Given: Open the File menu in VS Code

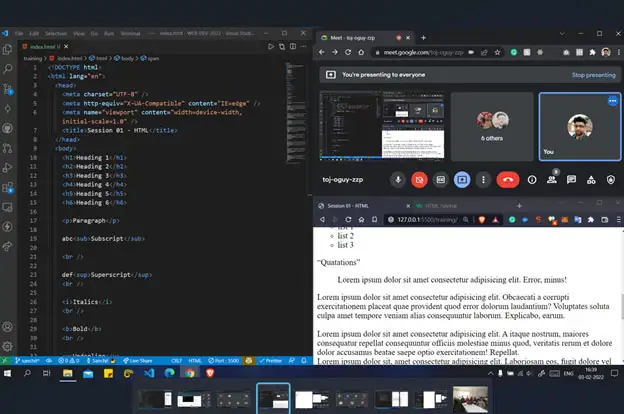Looking at the screenshot, I should (19, 33).
